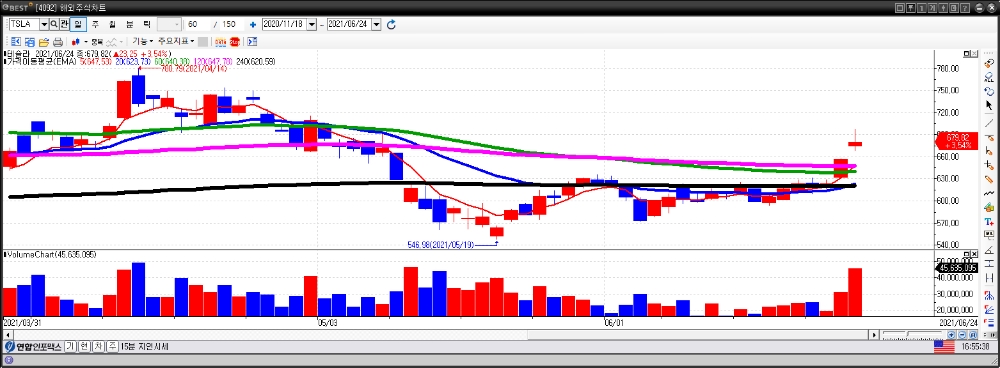Toggle the 관 button beside the search icon
This screenshot has width=1000, height=368.
click(64, 24)
